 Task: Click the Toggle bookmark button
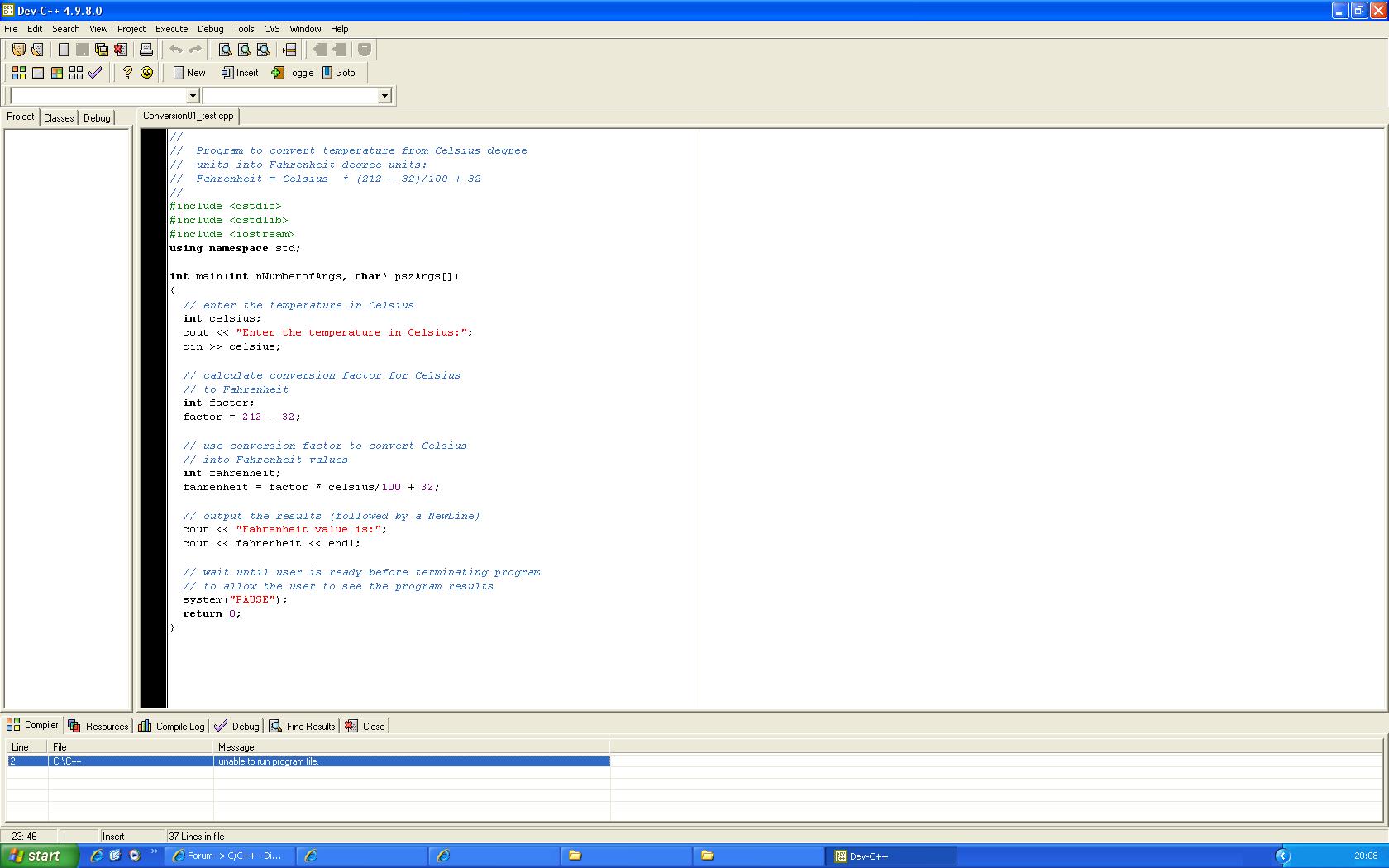(293, 73)
